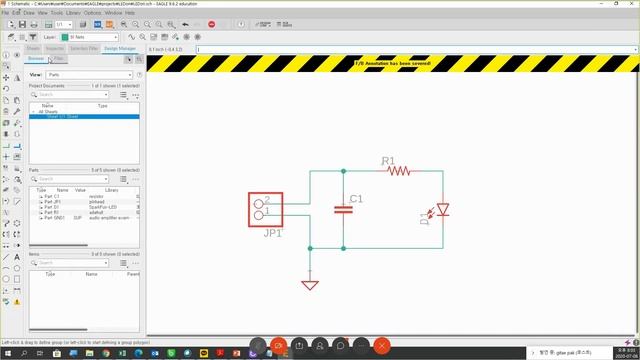Select the Circle draw tool
This screenshot has width=640, height=360.
coord(6,279)
